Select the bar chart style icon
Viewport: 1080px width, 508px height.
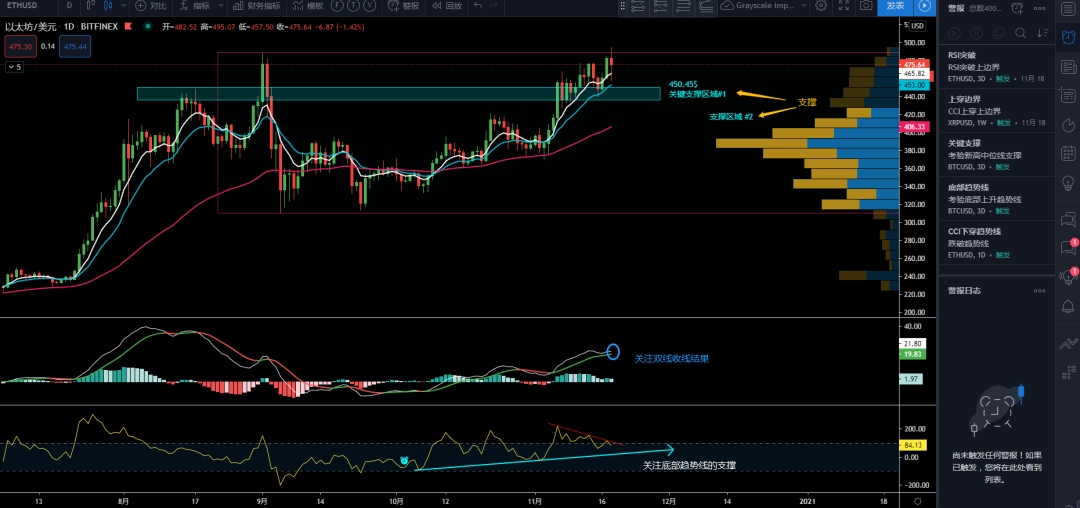point(93,6)
